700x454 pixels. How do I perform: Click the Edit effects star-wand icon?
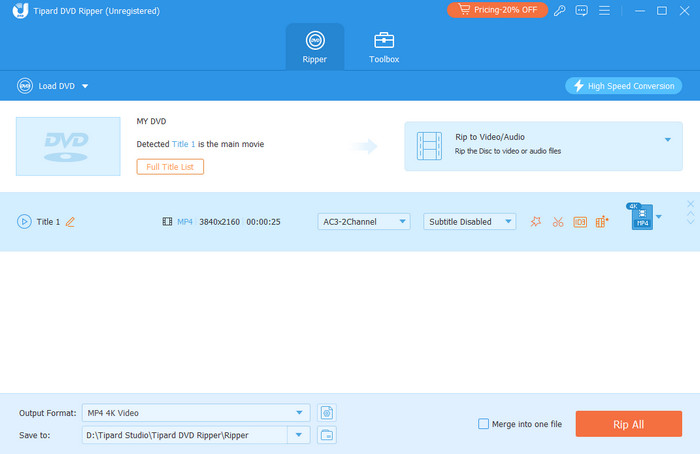[536, 221]
